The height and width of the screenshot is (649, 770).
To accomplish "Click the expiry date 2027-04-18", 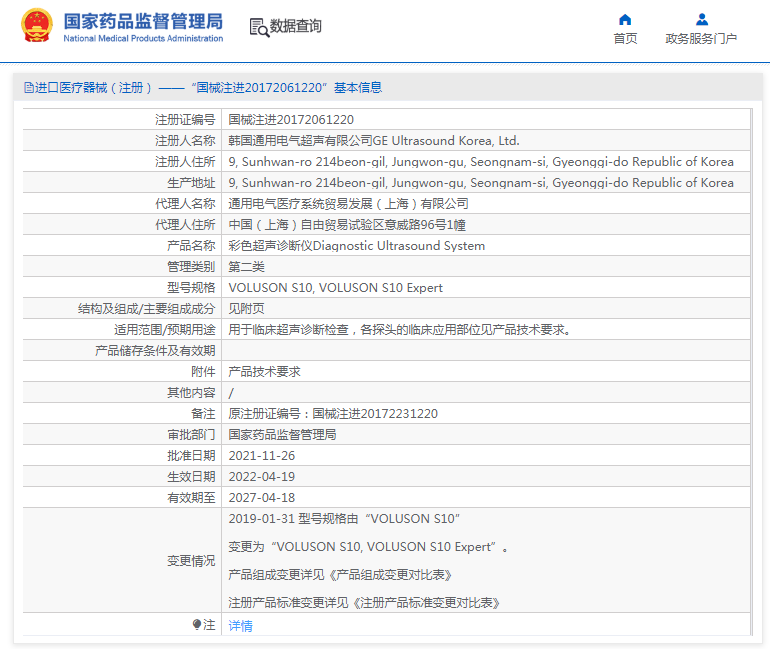I will point(261,498).
